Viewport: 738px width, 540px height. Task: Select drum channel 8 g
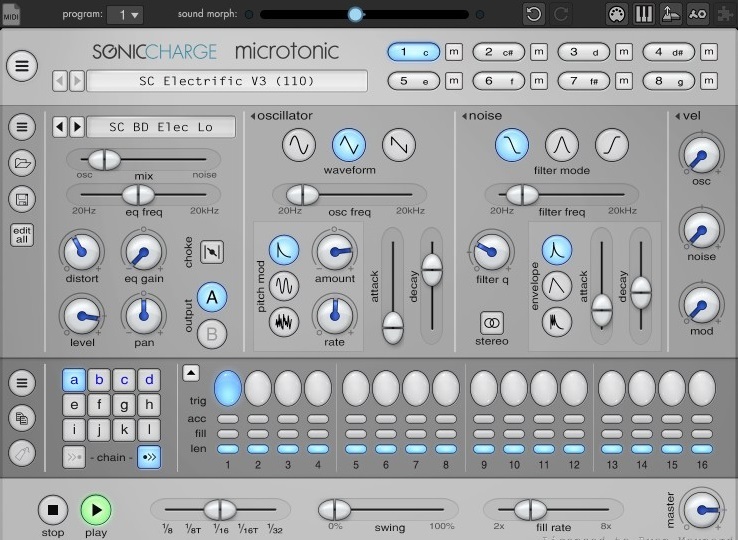(x=669, y=81)
